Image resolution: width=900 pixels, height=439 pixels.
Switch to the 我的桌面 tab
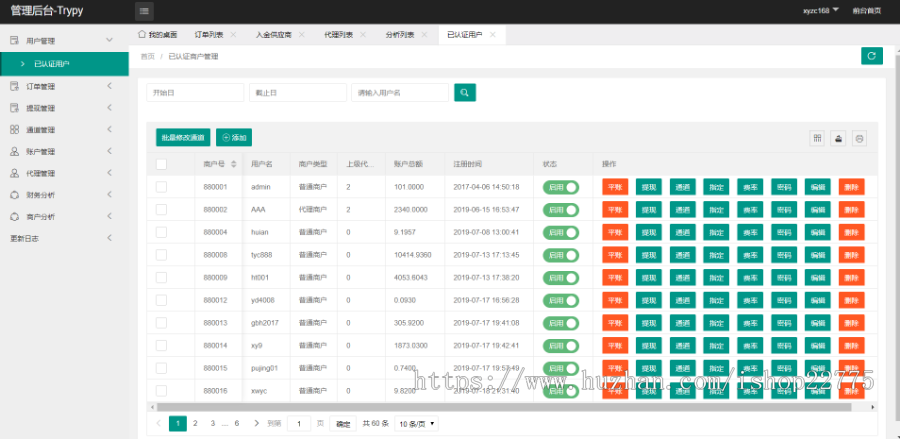[x=158, y=34]
